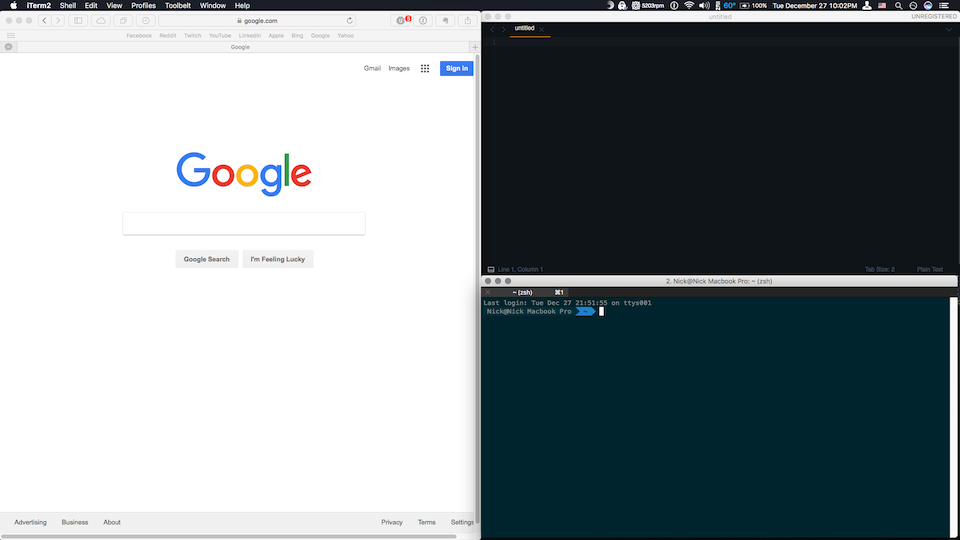
Task: Jump back in Sublime Text editor
Action: coord(492,29)
